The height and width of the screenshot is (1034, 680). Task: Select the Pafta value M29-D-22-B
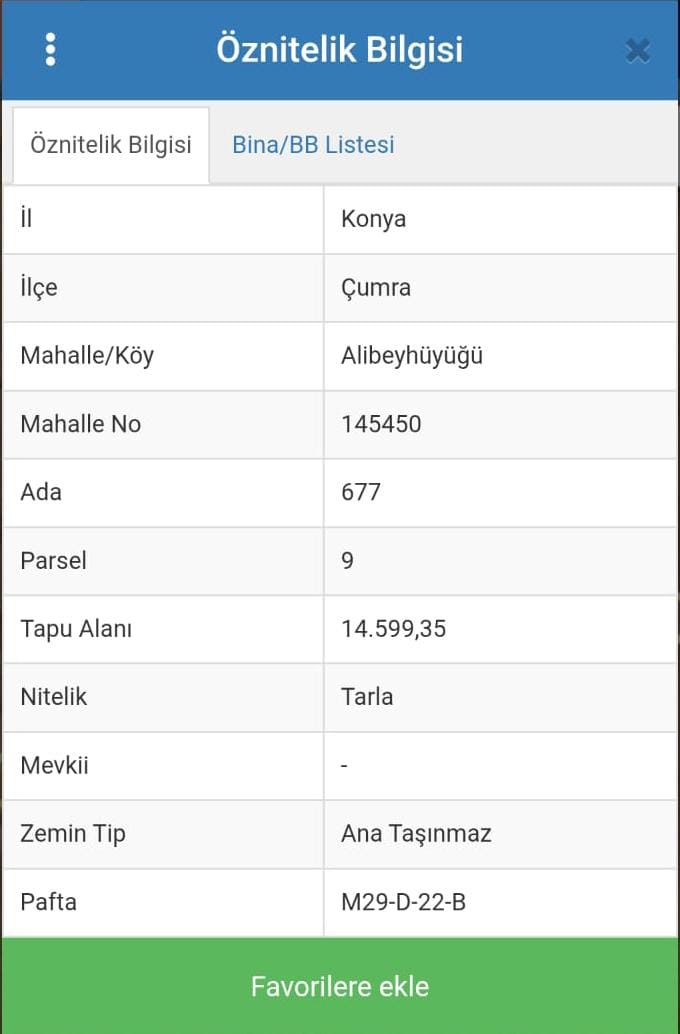coord(404,901)
